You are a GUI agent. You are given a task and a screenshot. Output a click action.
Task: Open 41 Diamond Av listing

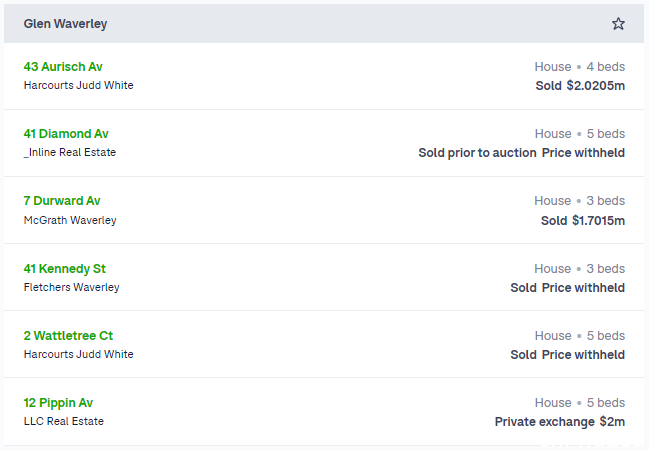(66, 134)
